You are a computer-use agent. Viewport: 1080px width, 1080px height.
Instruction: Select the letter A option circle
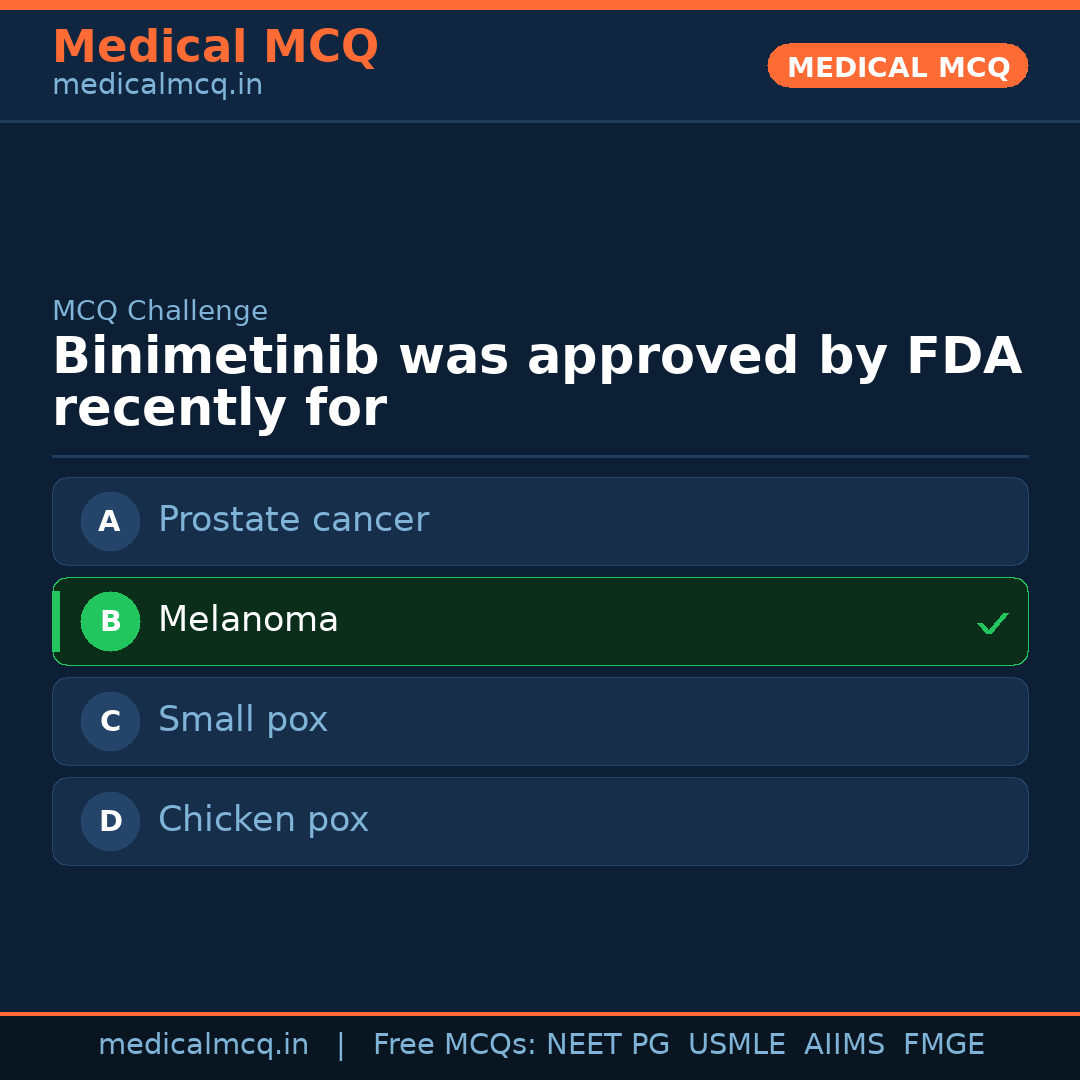[x=110, y=521]
